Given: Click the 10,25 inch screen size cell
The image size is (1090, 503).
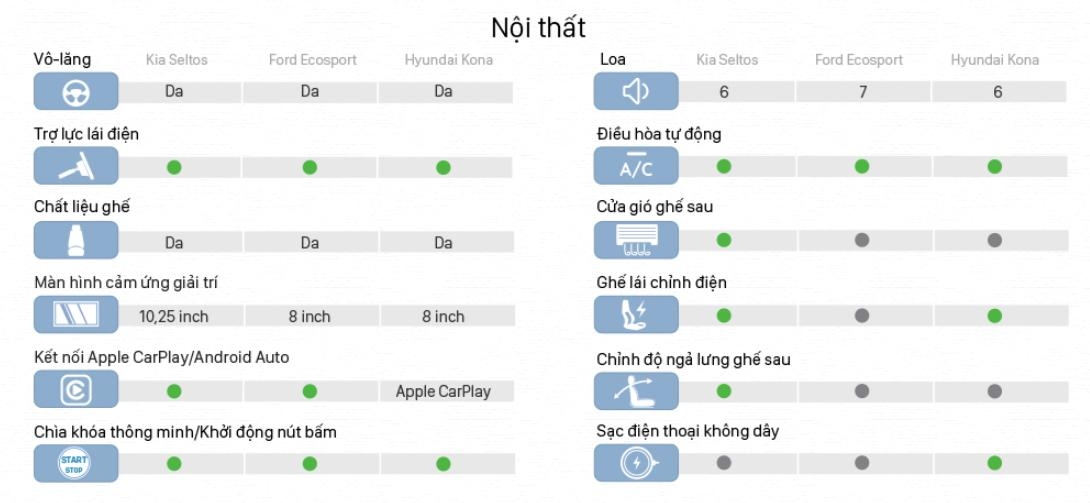Looking at the screenshot, I should (x=174, y=316).
